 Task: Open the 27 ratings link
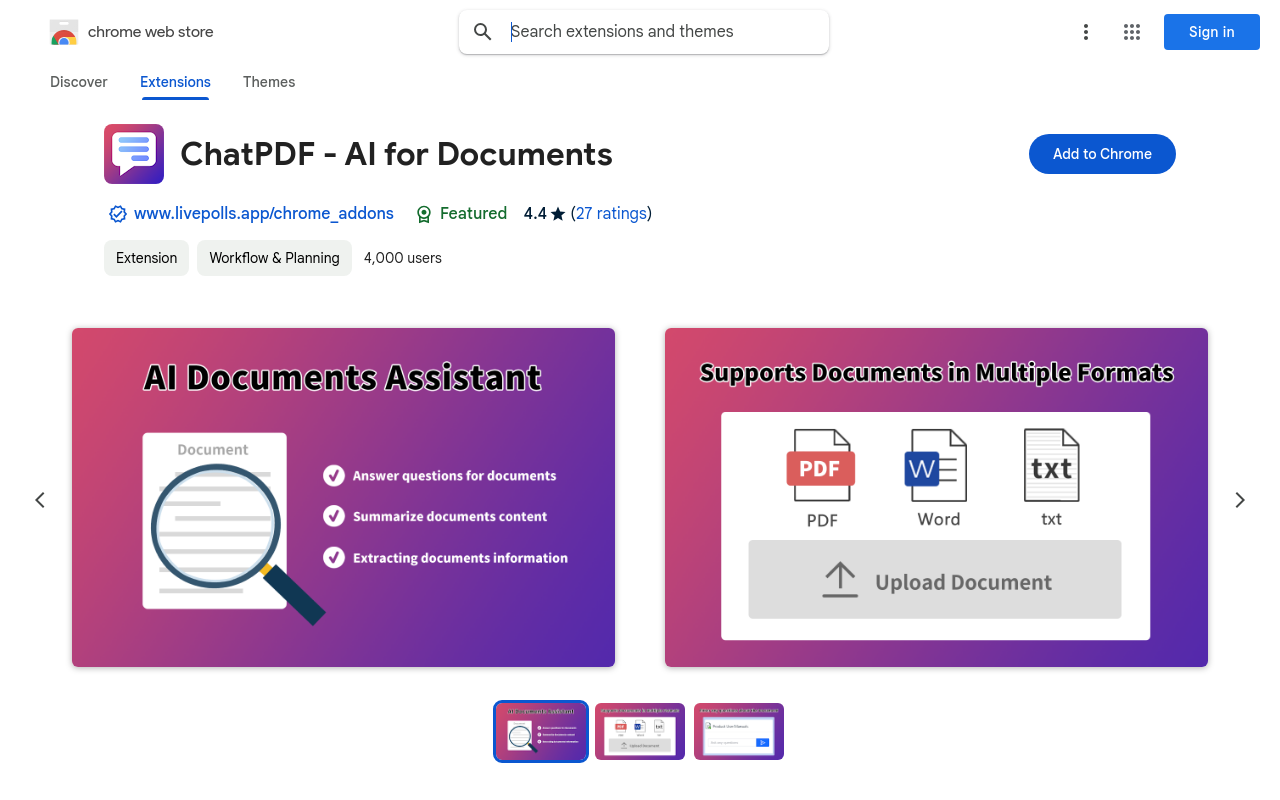611,214
